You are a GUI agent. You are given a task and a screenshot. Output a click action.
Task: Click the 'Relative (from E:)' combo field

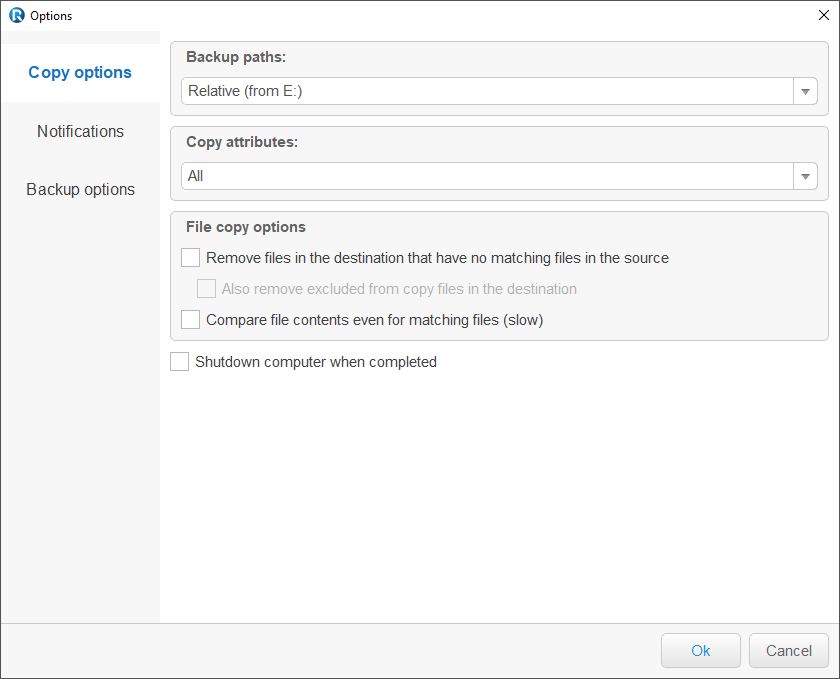(x=487, y=91)
